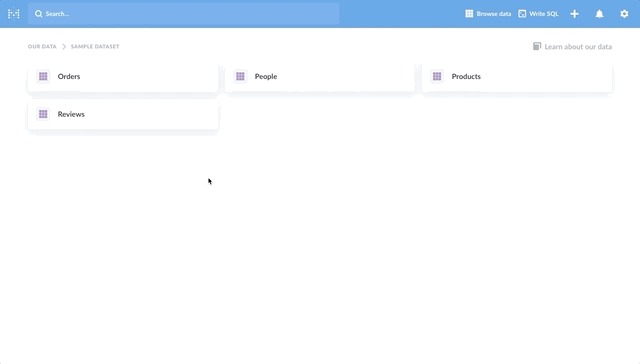Focus the Search input field
This screenshot has height=364, width=640.
[x=184, y=14]
